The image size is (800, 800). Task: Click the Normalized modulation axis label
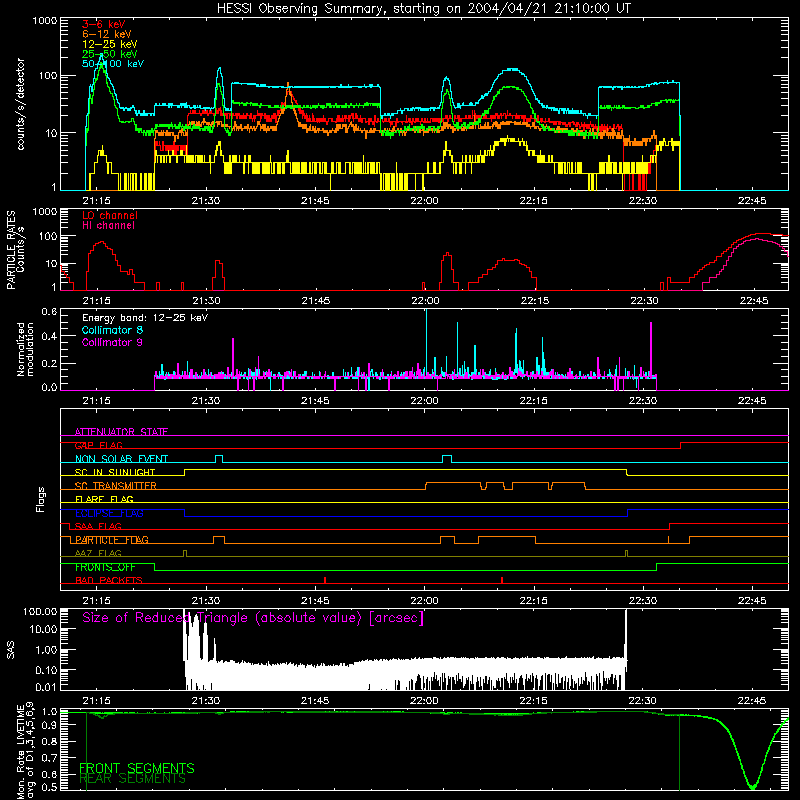[x=25, y=349]
